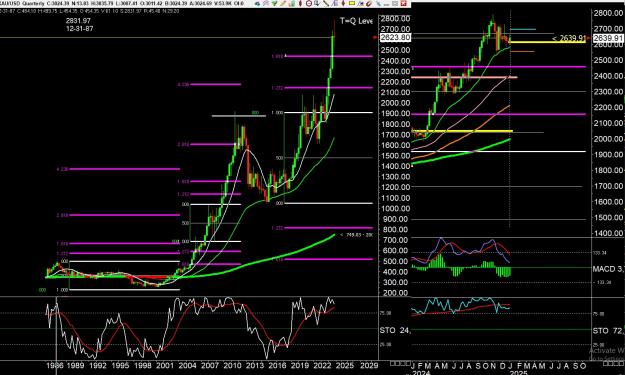Click the MACD 3, indicator label

(609, 269)
